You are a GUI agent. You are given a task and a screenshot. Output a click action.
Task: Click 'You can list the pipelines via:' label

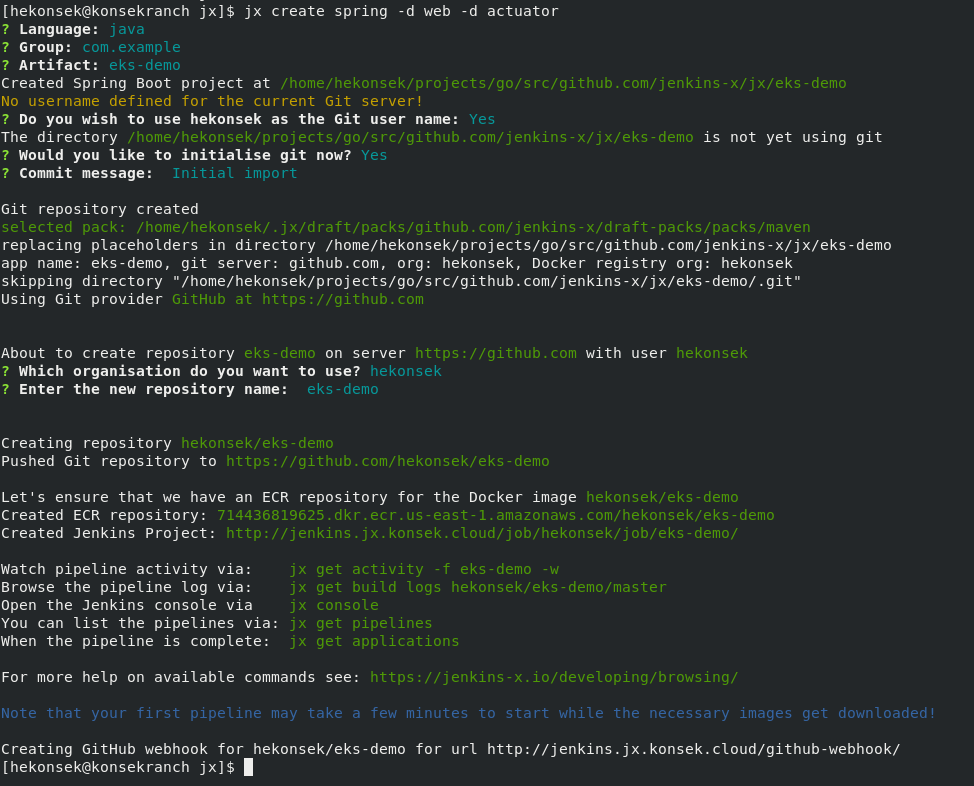point(140,624)
